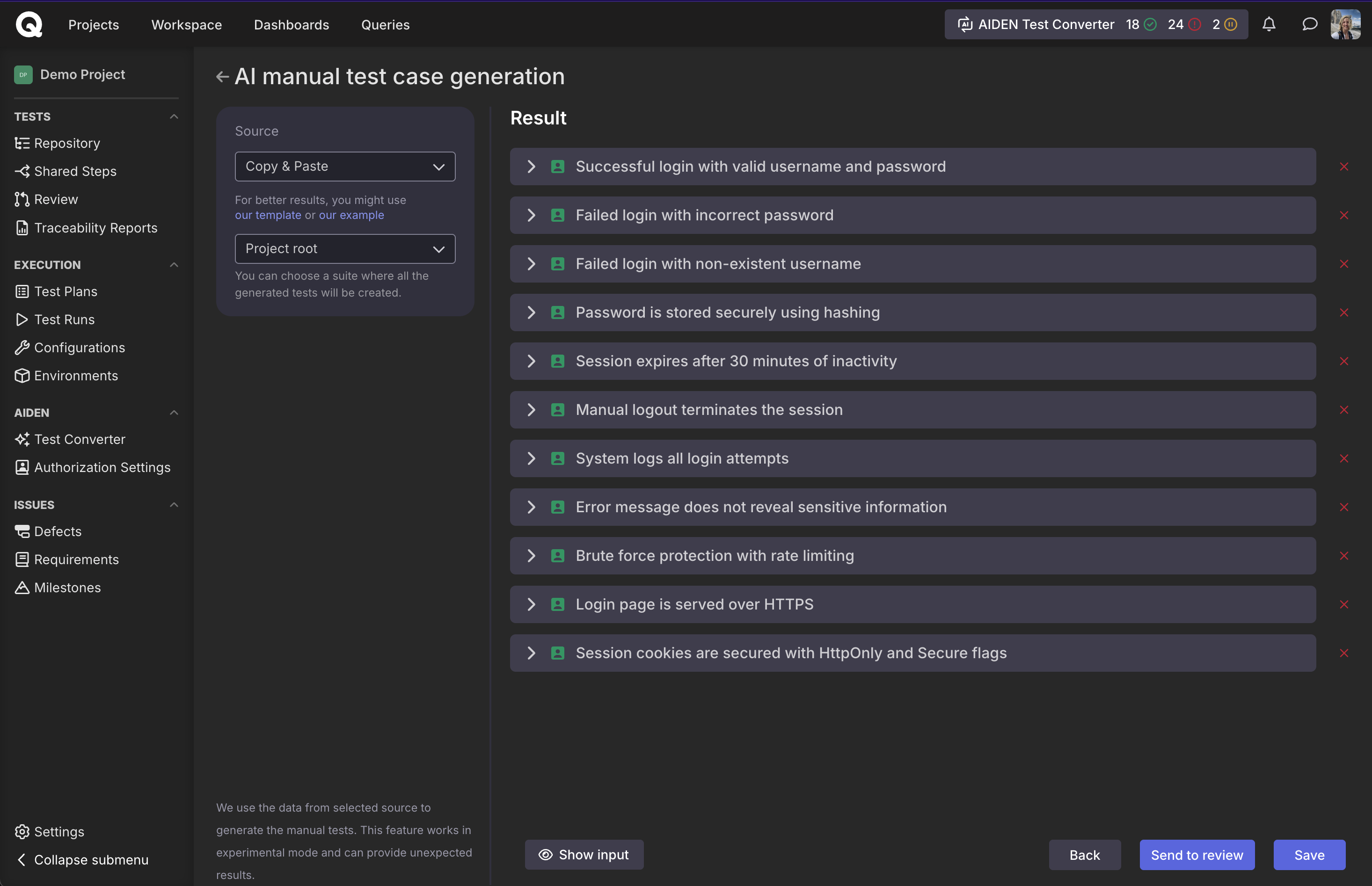Image resolution: width=1372 pixels, height=886 pixels.
Task: Expand the Successful login test case
Action: click(x=531, y=166)
